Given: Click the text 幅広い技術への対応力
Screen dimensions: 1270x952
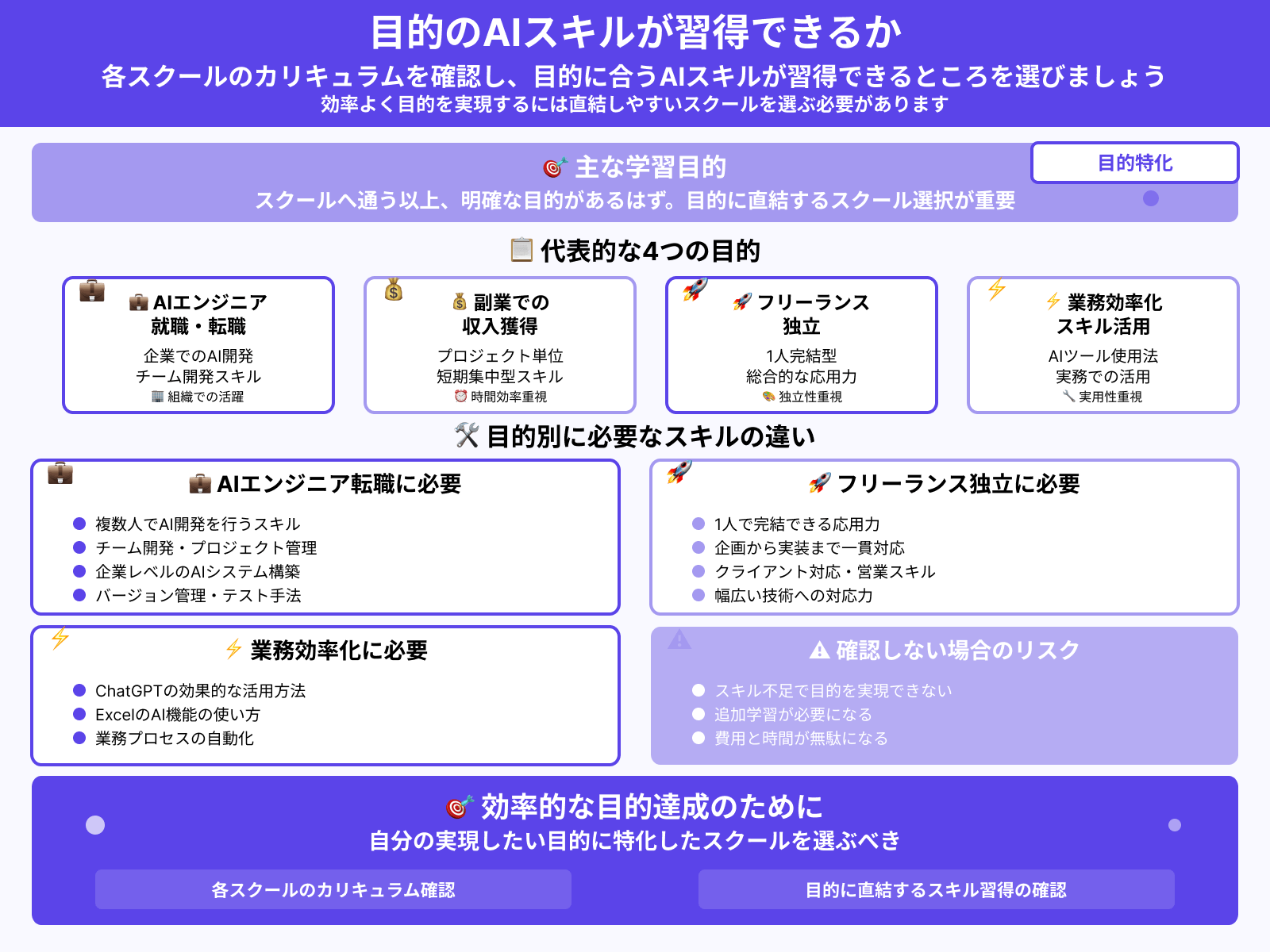Looking at the screenshot, I should click(x=793, y=595).
